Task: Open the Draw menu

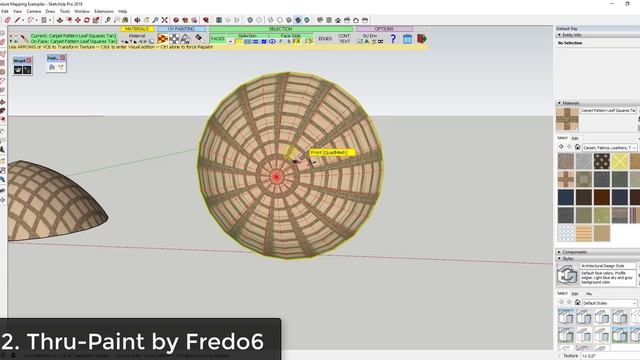Action: pos(50,11)
